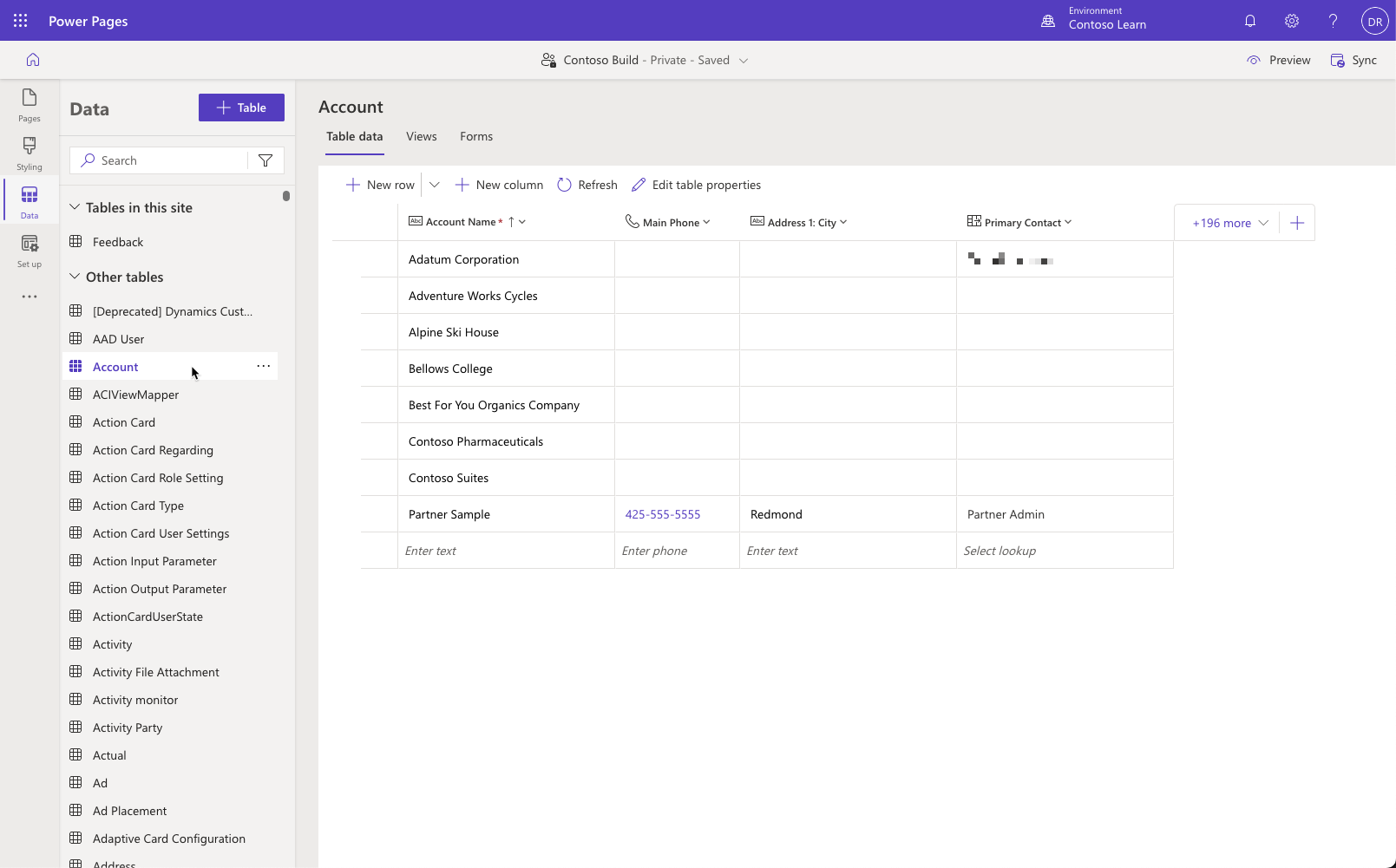Image resolution: width=1396 pixels, height=868 pixels.
Task: Click the Home icon above the sidebar
Action: 31,60
